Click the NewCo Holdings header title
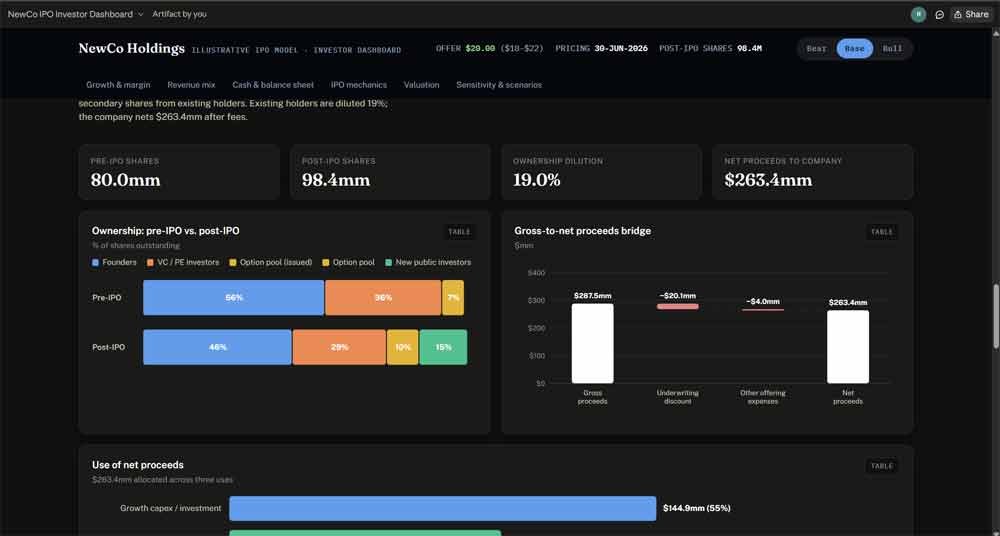 coord(131,48)
